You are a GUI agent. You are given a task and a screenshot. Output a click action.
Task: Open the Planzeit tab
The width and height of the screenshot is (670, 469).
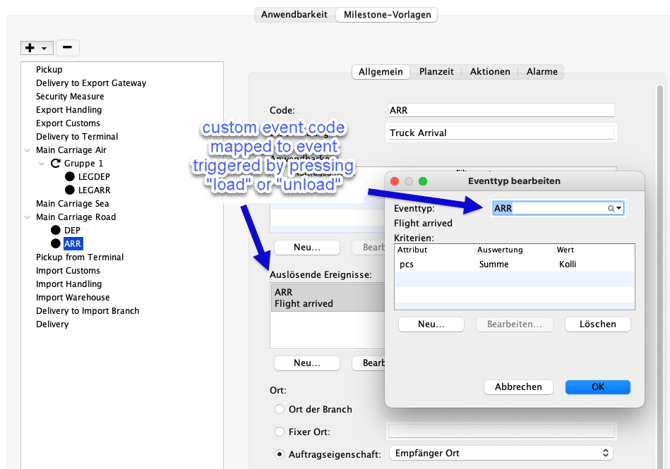point(436,72)
